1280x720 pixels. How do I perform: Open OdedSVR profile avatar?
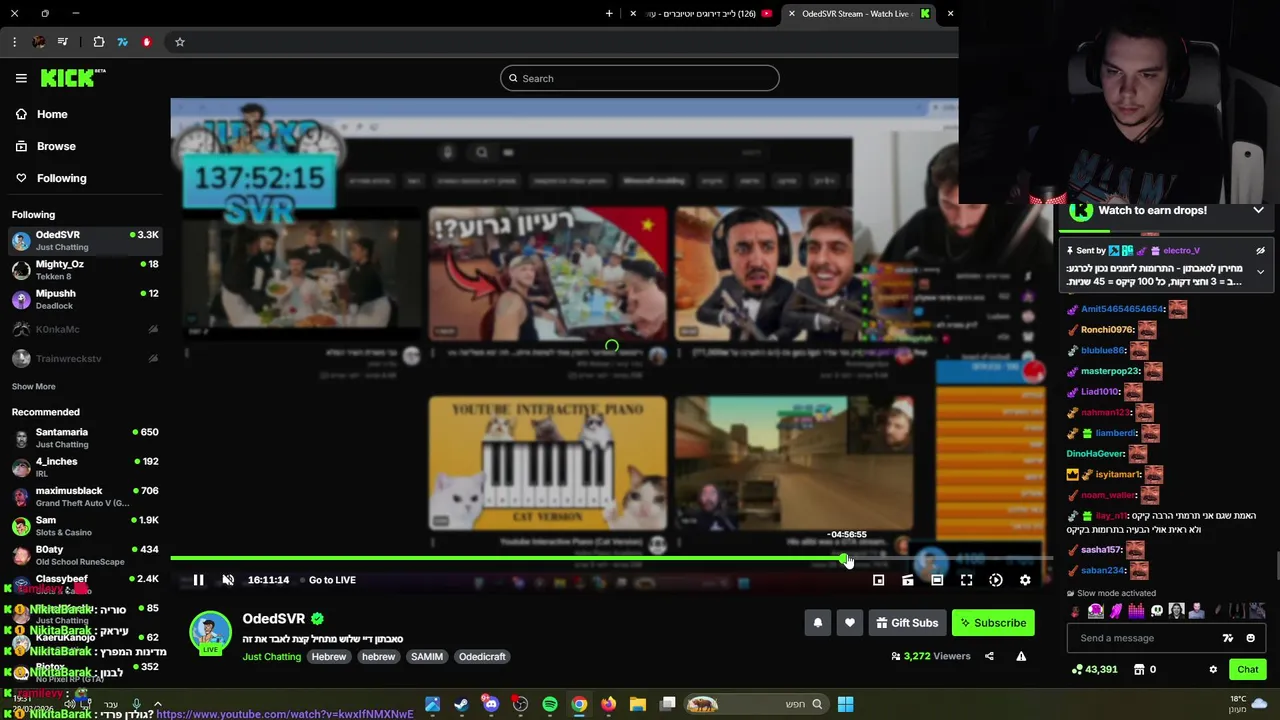pyautogui.click(x=210, y=633)
